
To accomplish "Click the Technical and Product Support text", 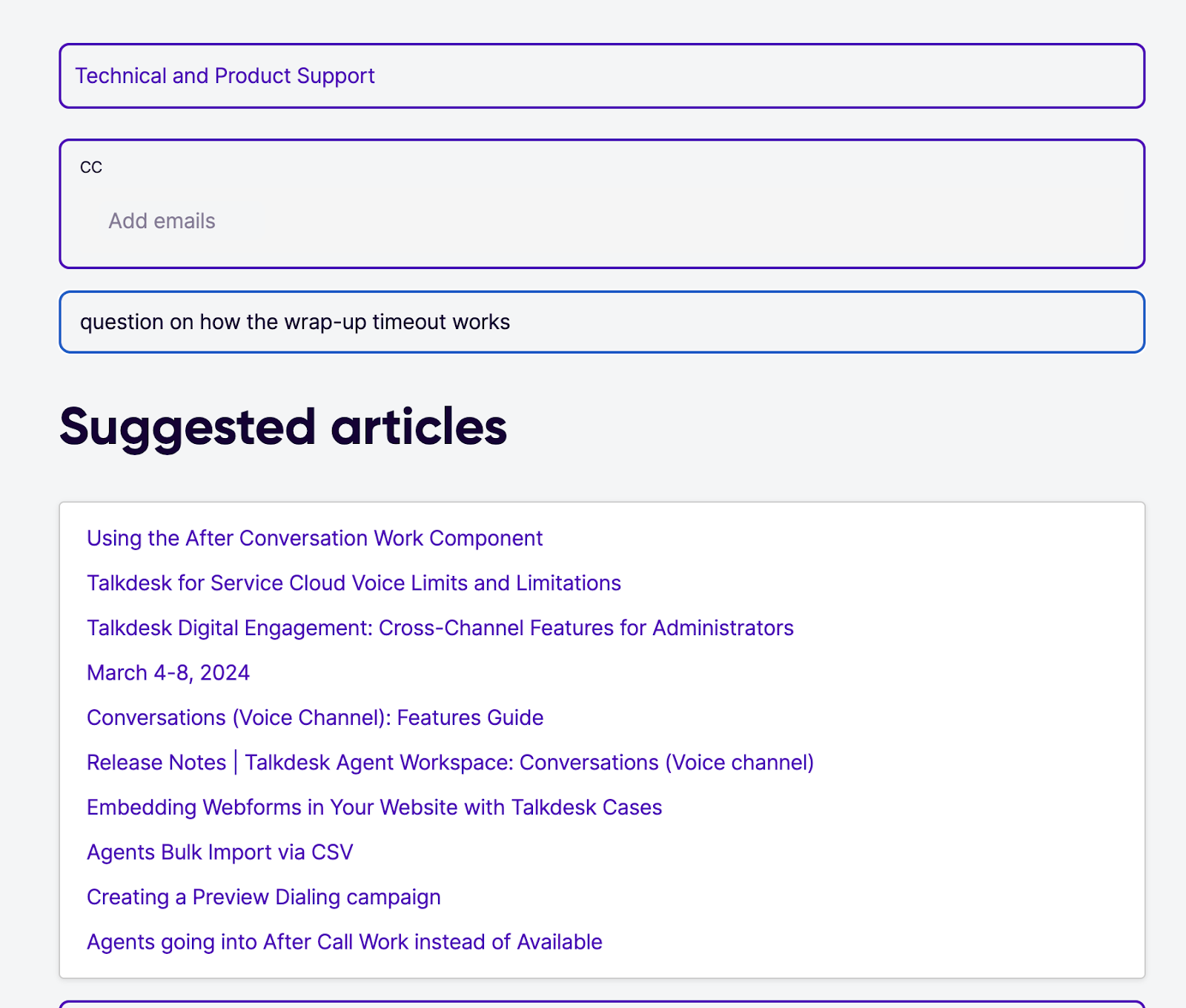I will 225,76.
